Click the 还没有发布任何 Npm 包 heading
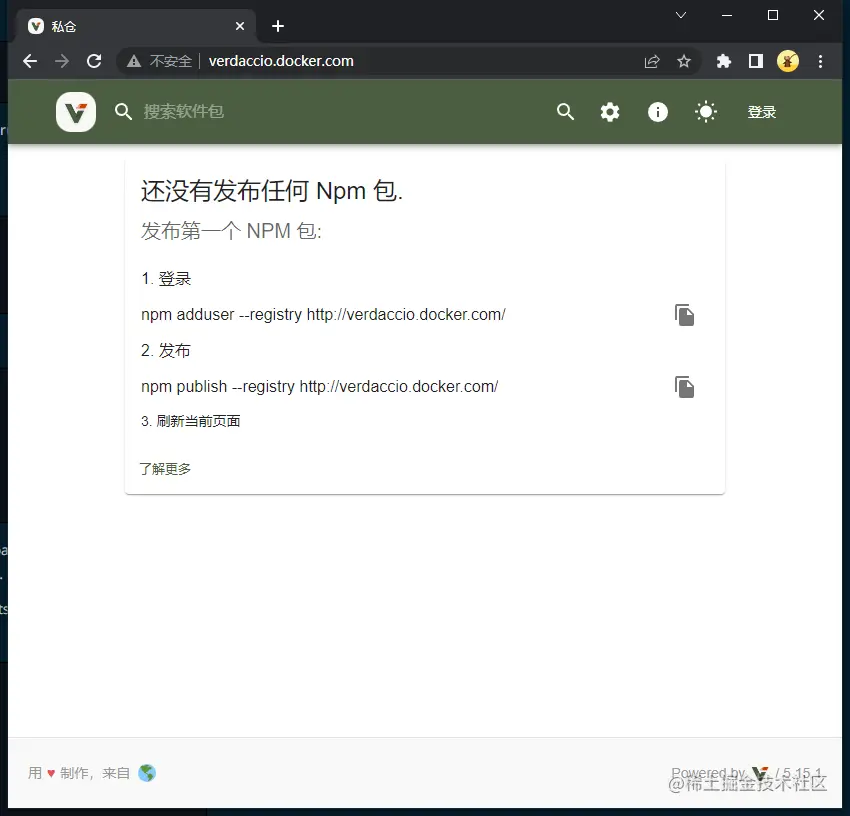Viewport: 850px width, 816px height. point(272,191)
